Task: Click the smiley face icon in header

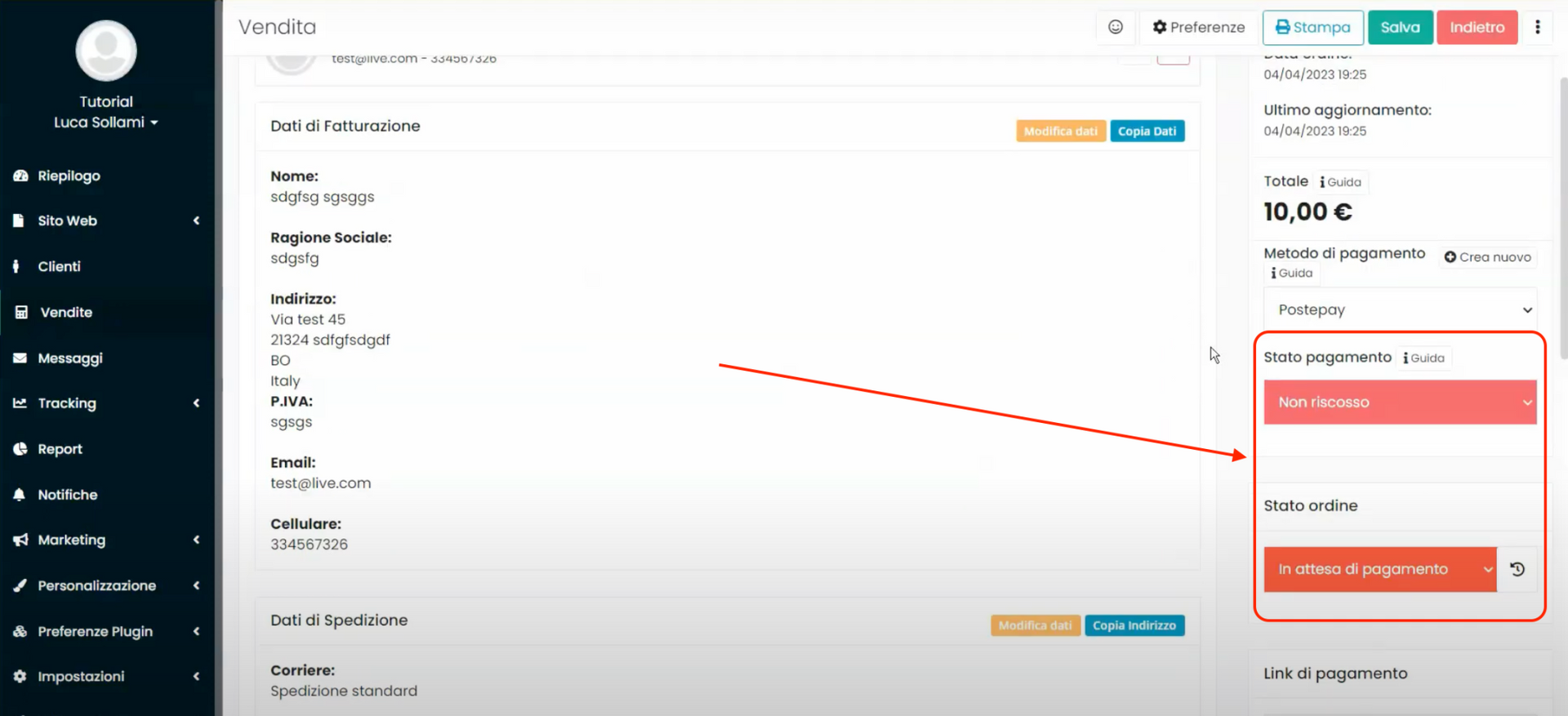Action: [1115, 27]
